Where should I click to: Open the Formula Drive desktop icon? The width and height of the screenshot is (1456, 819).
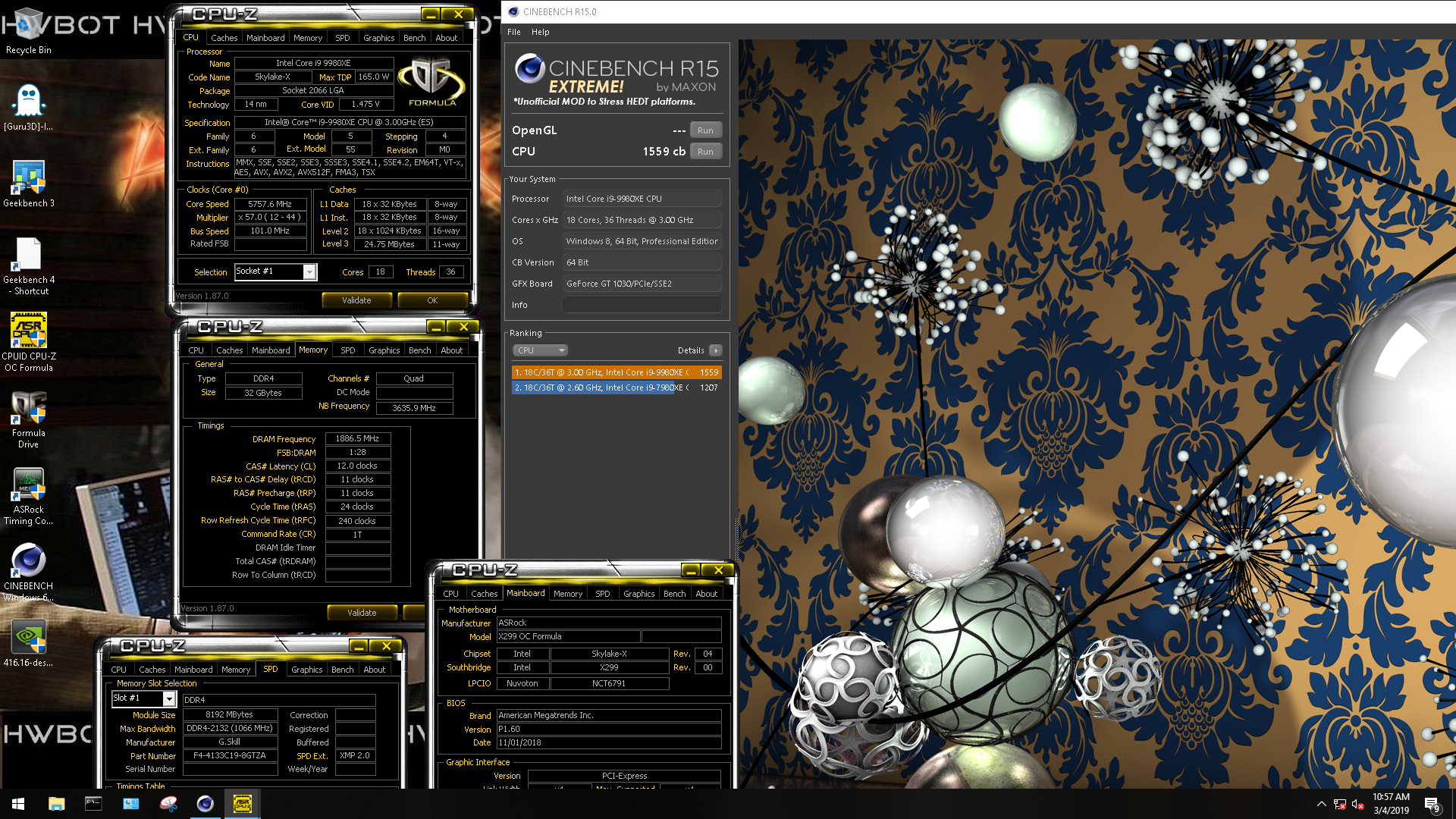(28, 419)
